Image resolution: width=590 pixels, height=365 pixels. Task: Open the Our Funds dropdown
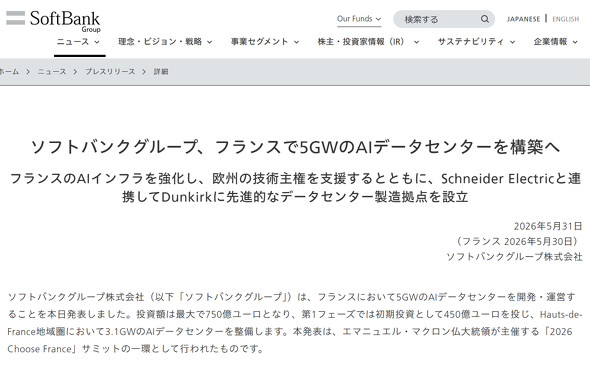359,19
